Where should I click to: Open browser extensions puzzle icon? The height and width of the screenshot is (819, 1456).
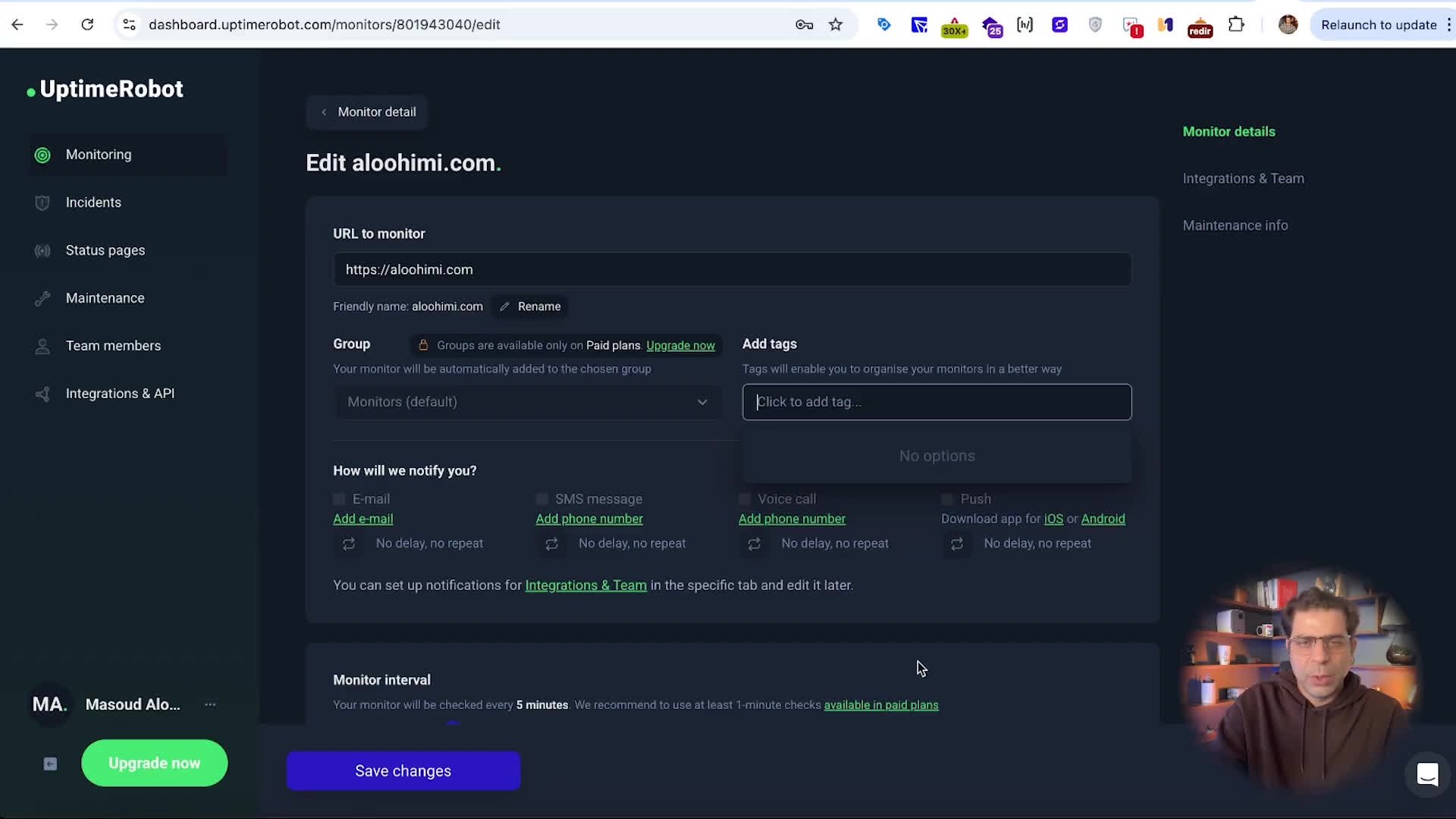[1236, 24]
